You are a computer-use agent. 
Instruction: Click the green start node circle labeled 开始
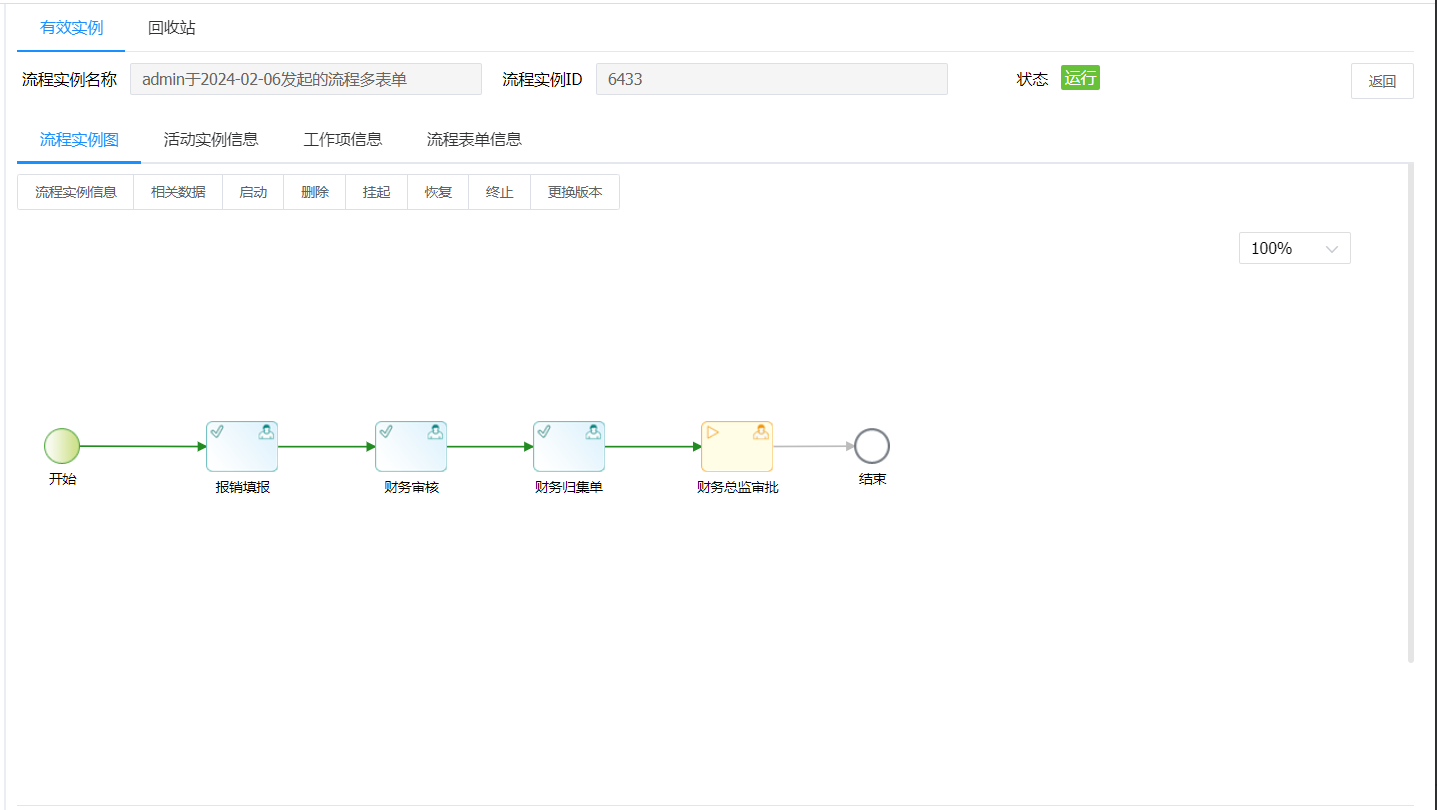pos(62,446)
